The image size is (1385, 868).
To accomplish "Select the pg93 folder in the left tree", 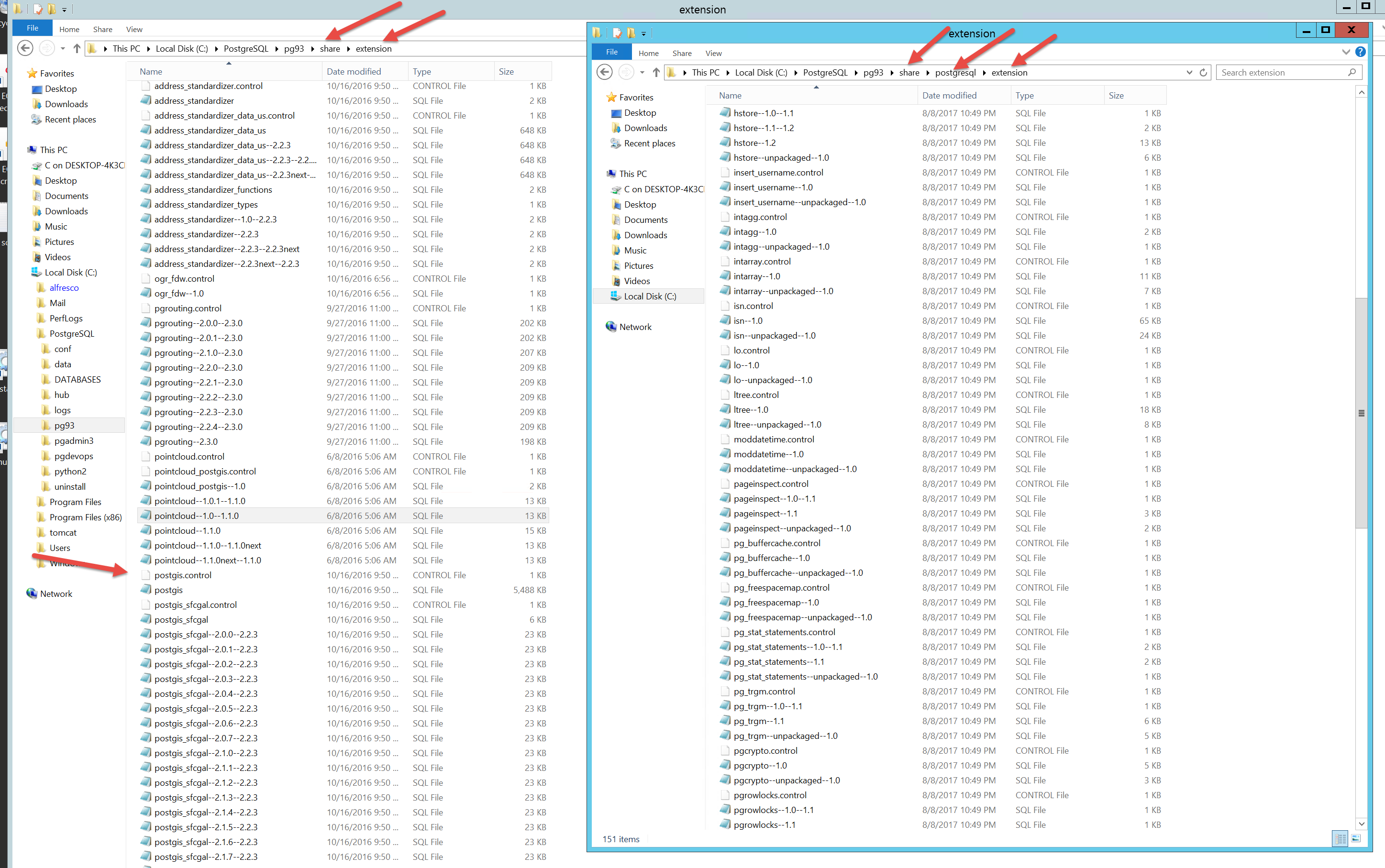I will tap(64, 425).
